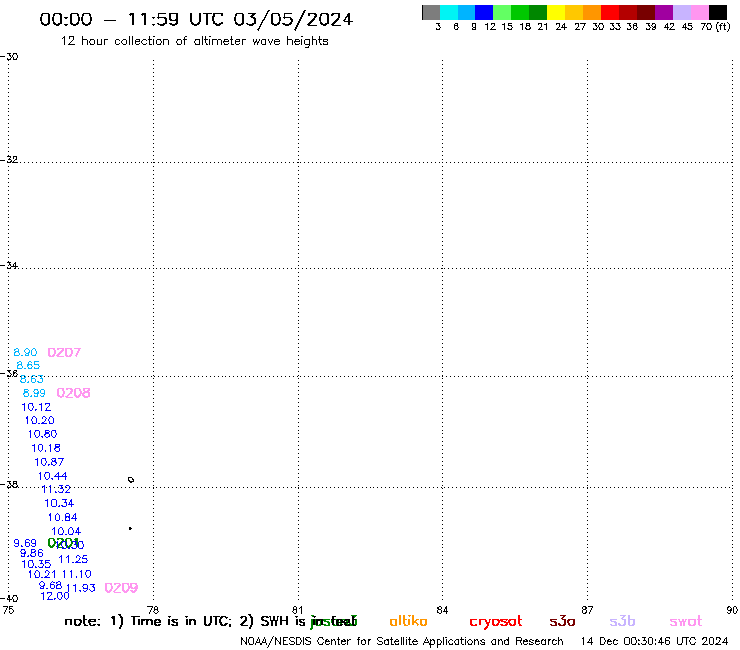Click the orange 'altika' satellite legend label

[408, 621]
